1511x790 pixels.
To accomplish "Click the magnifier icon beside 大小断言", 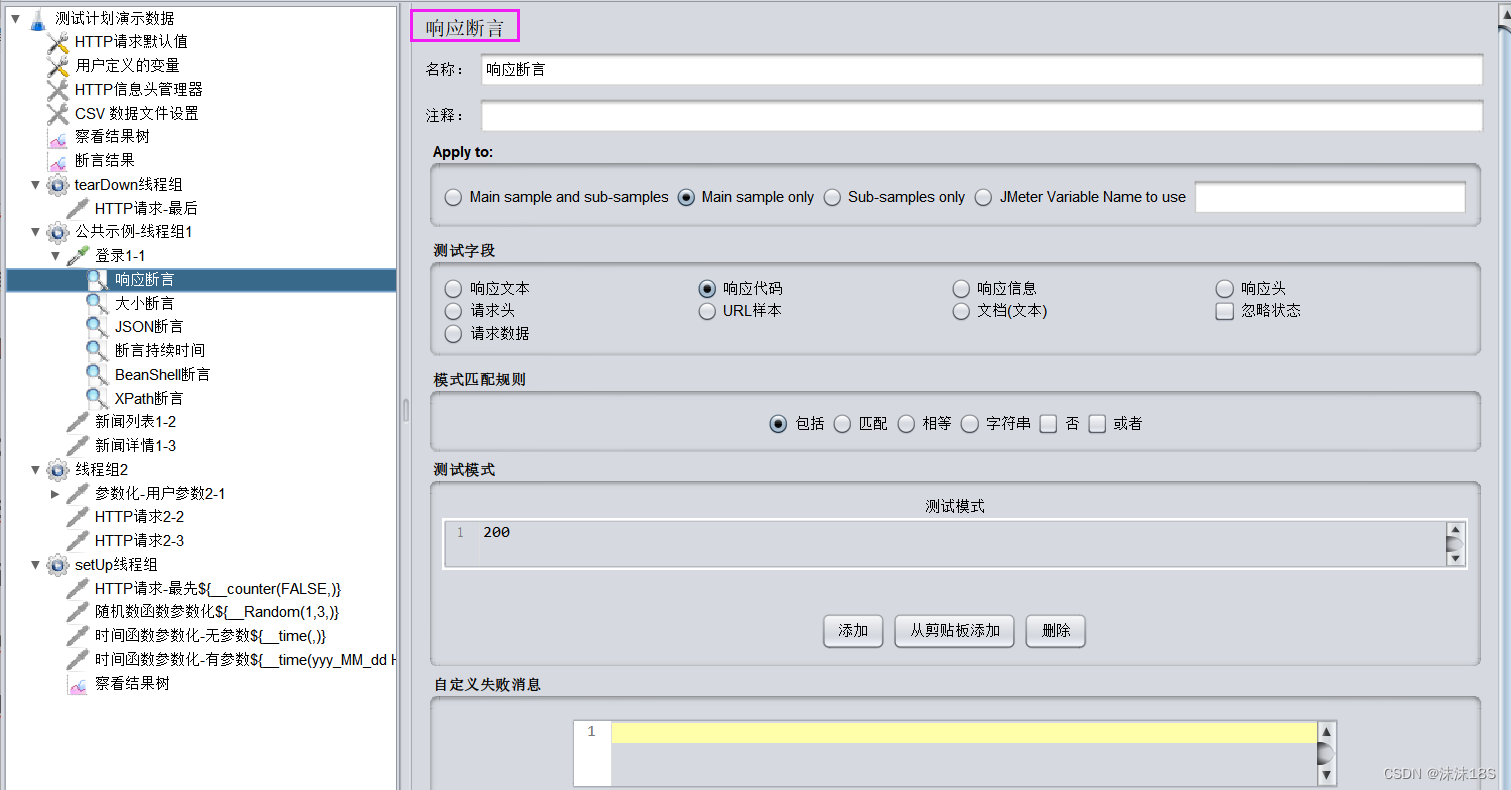I will point(97,303).
